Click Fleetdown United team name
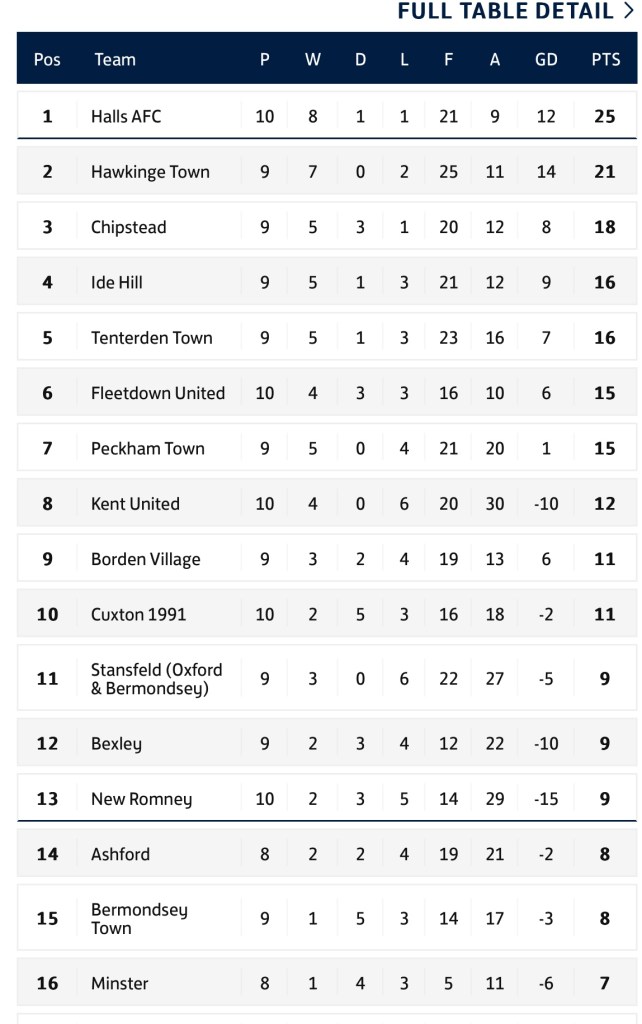 point(157,393)
